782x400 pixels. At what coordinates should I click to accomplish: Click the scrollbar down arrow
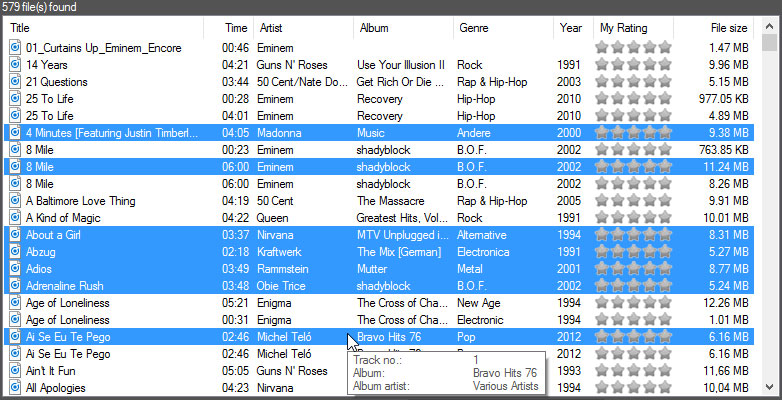pyautogui.click(x=769, y=387)
